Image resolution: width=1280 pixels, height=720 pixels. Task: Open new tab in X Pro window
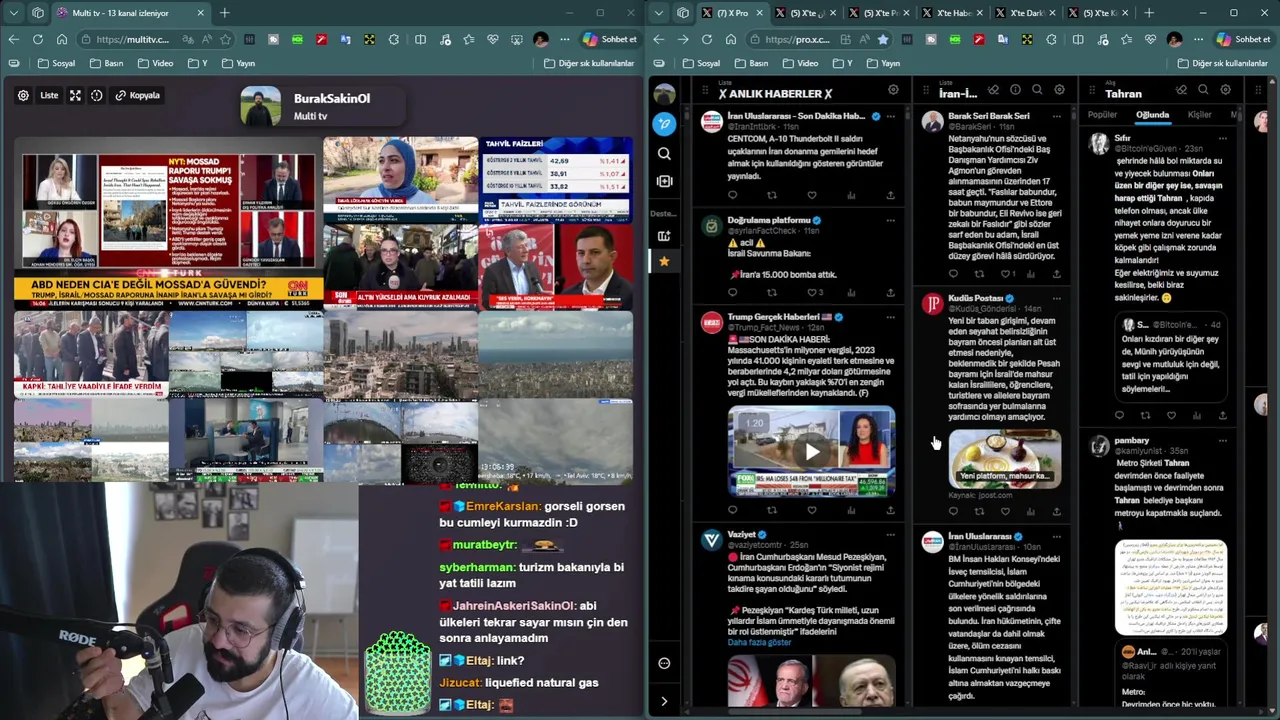[1149, 13]
